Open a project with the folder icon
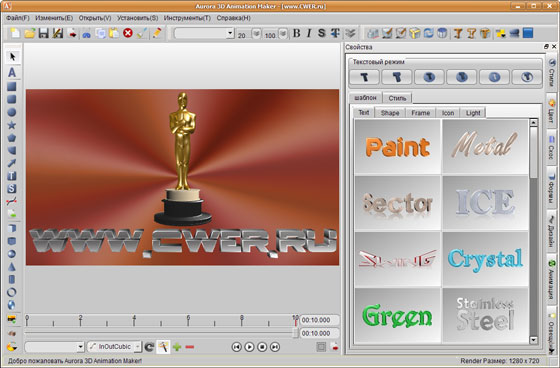The width and height of the screenshot is (560, 368). coord(30,33)
